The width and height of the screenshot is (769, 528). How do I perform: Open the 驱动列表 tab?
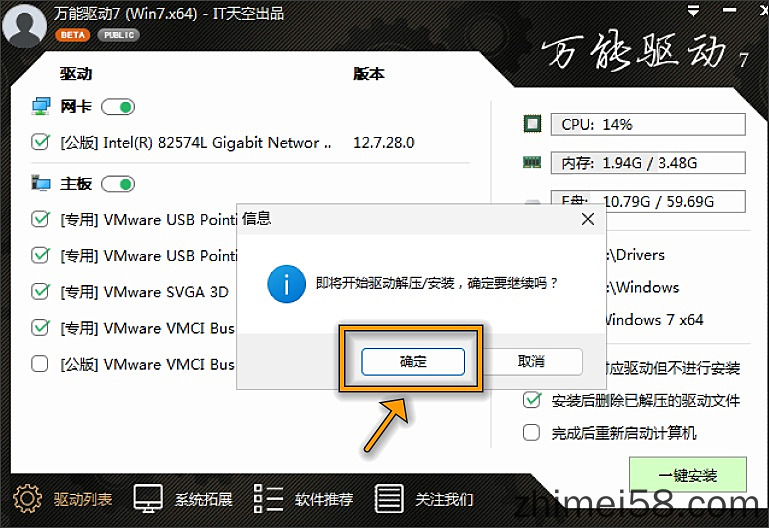coord(83,500)
